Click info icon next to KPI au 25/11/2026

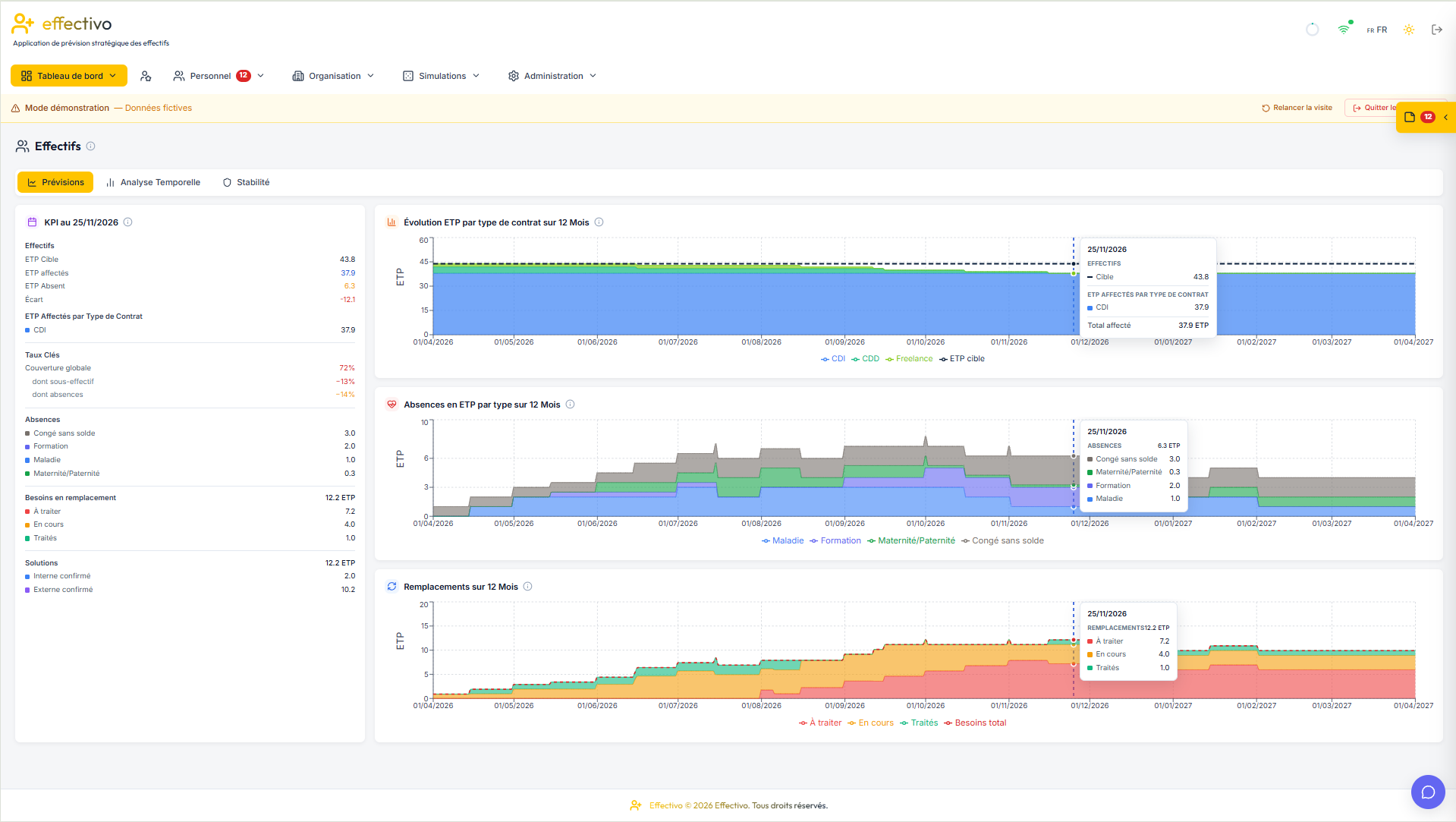127,222
